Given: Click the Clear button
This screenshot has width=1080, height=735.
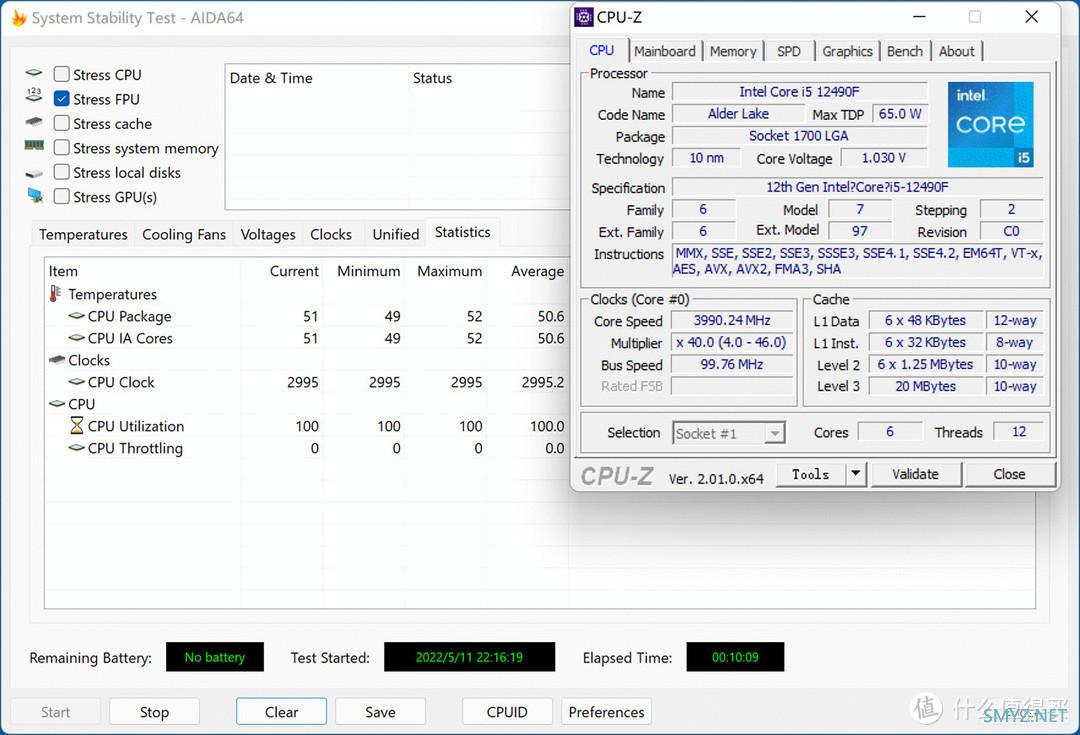Looking at the screenshot, I should point(282,712).
